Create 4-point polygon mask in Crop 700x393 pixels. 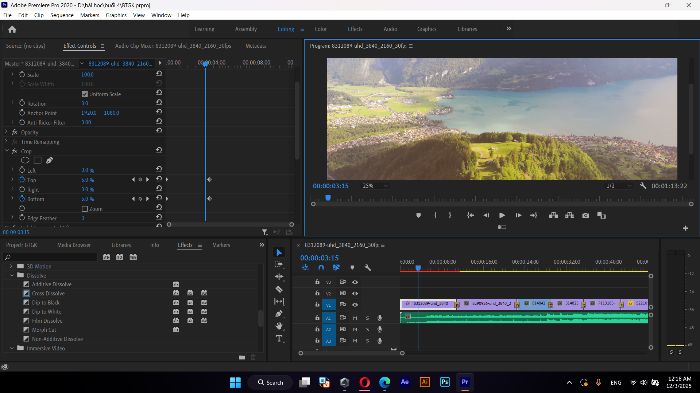point(38,160)
